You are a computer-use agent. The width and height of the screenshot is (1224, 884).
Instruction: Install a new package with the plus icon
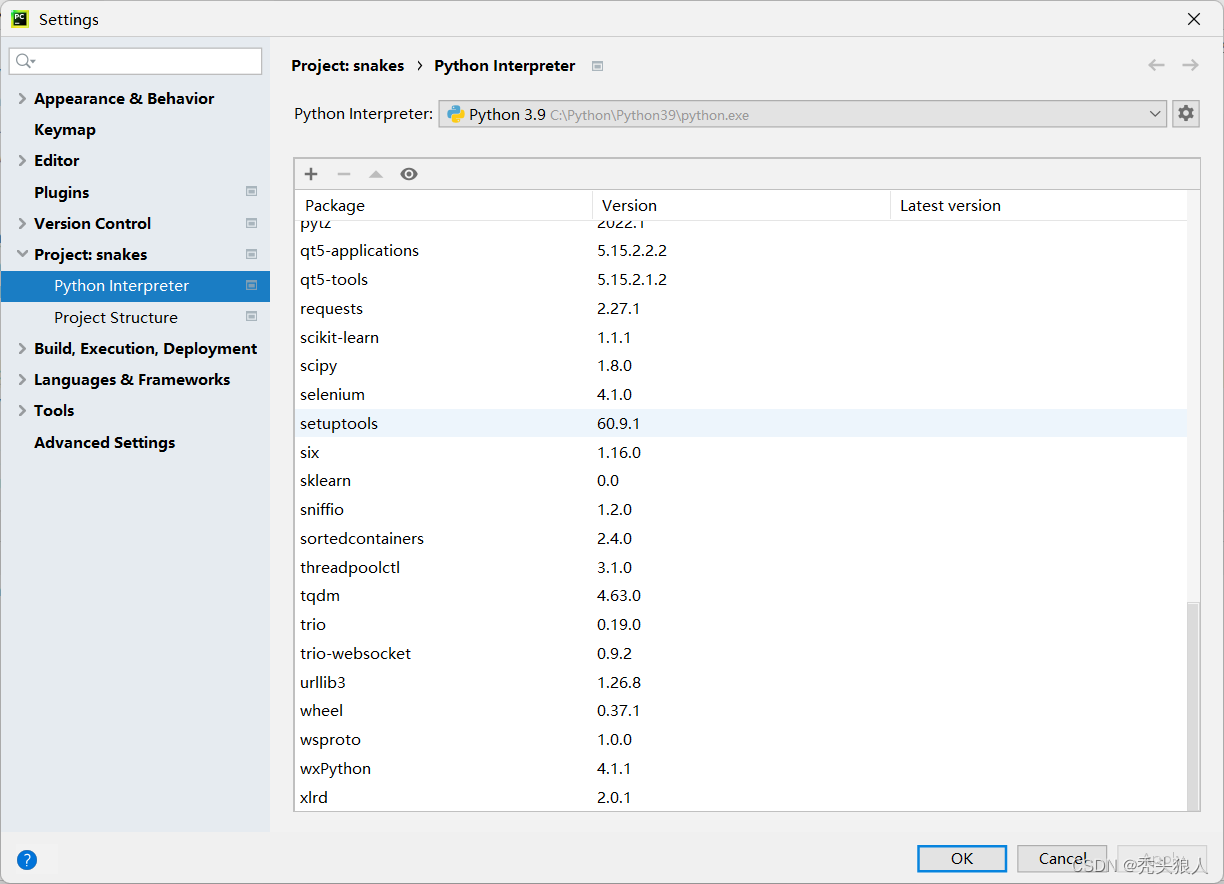pyautogui.click(x=310, y=173)
